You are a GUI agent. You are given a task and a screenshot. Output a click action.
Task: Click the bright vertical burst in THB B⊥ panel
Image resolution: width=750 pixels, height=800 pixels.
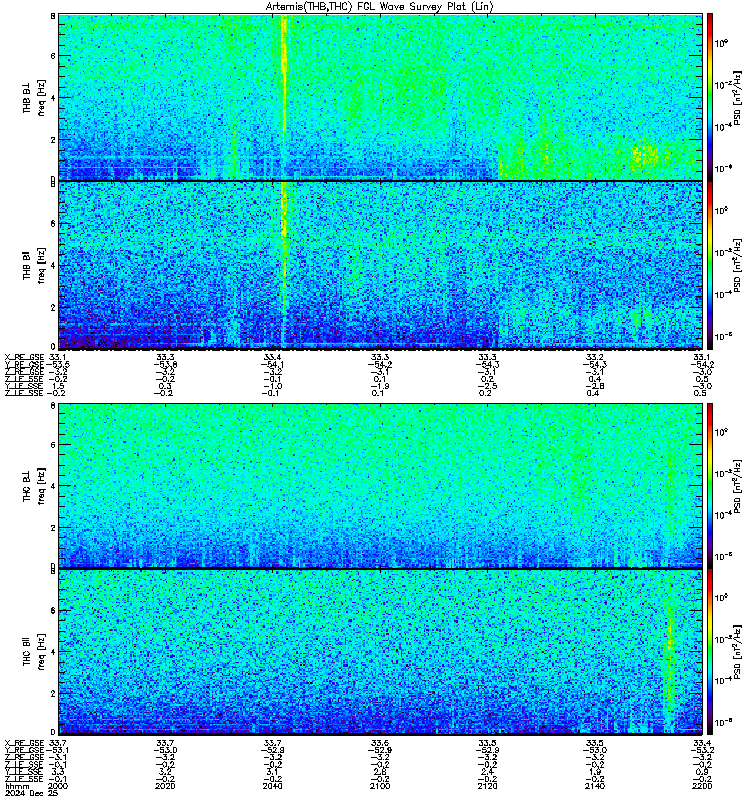pos(284,97)
